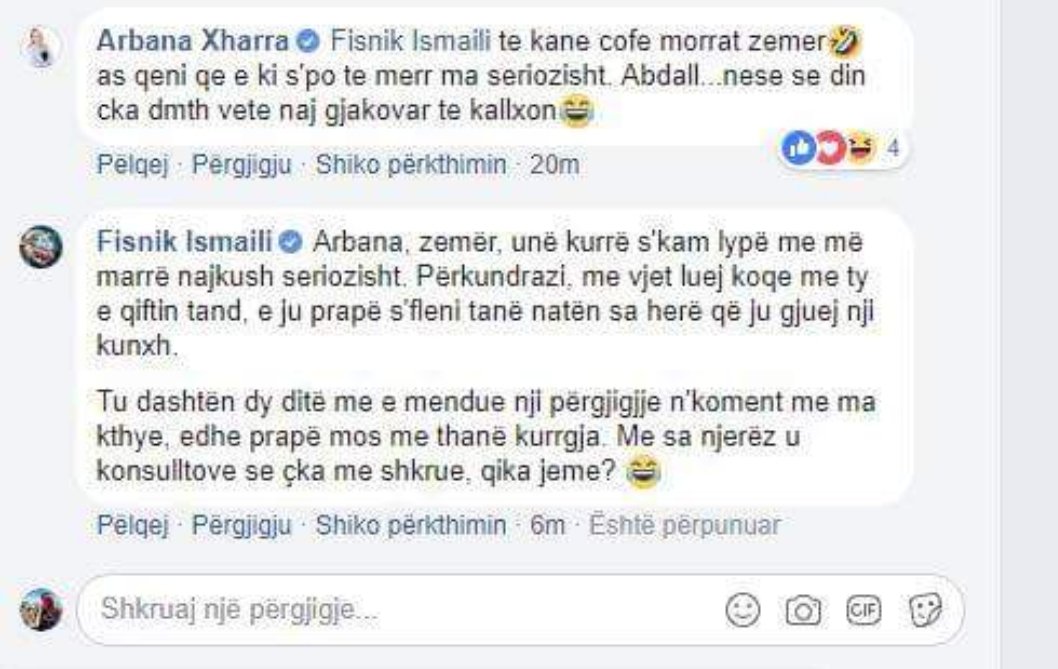Image resolution: width=1058 pixels, height=669 pixels.
Task: Click Fisnik Ismaili's profile picture
Action: 43,247
